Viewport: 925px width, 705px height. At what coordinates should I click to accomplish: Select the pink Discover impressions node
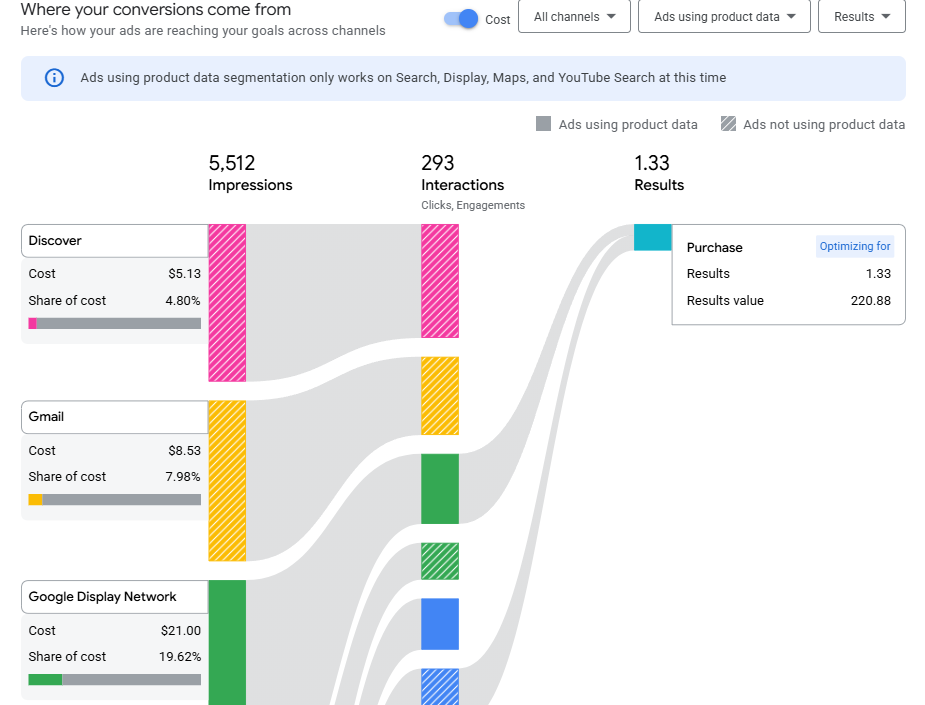226,300
